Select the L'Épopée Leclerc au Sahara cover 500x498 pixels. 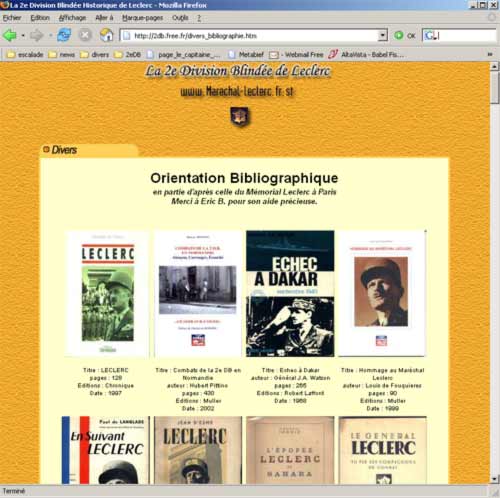click(x=290, y=450)
